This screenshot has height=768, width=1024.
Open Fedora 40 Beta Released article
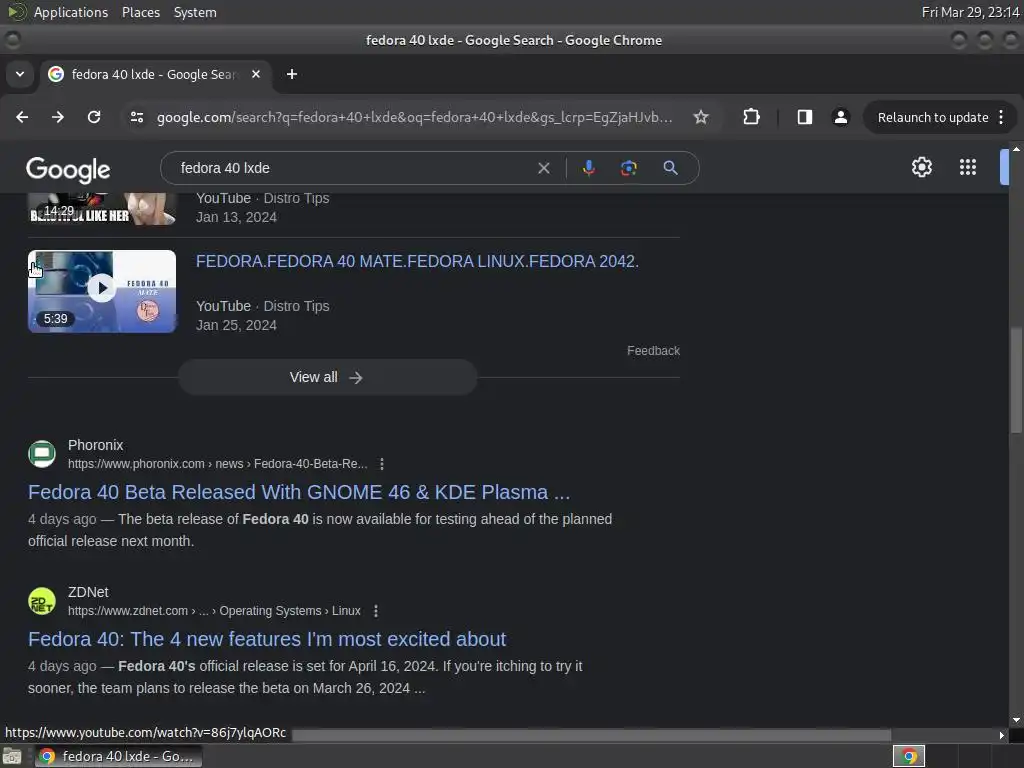(299, 492)
